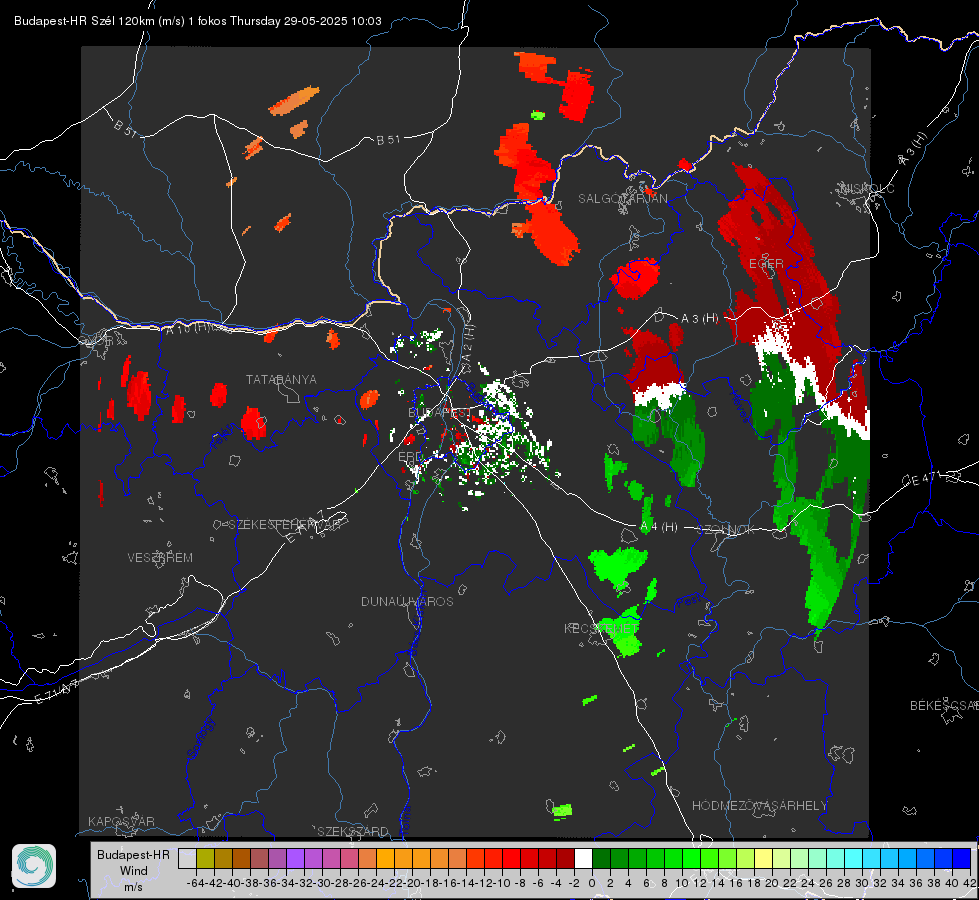Click the dark blue last legend swatch

click(x=962, y=859)
